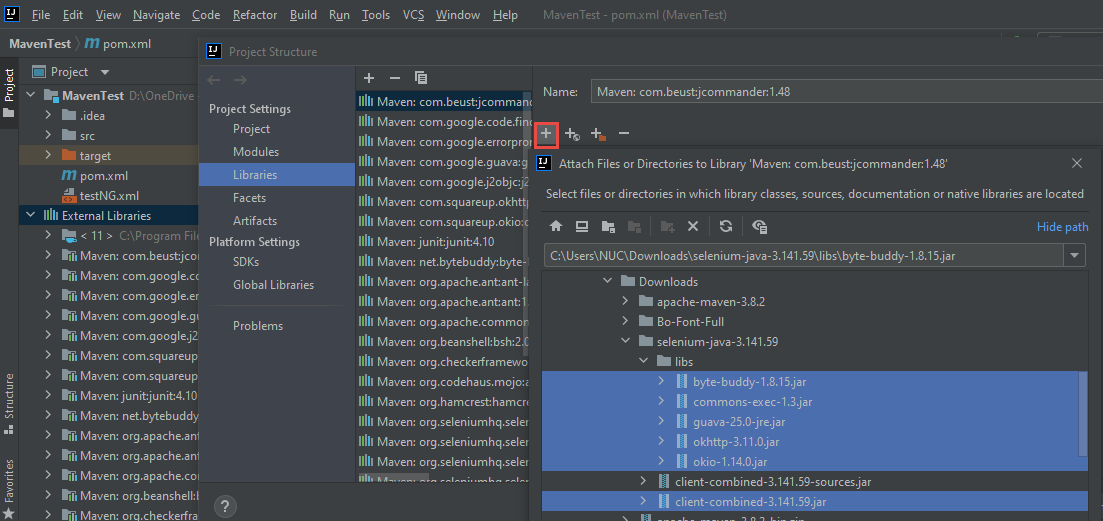Collapse the libs folder in file chooser
This screenshot has height=521, width=1103.
(x=643, y=361)
